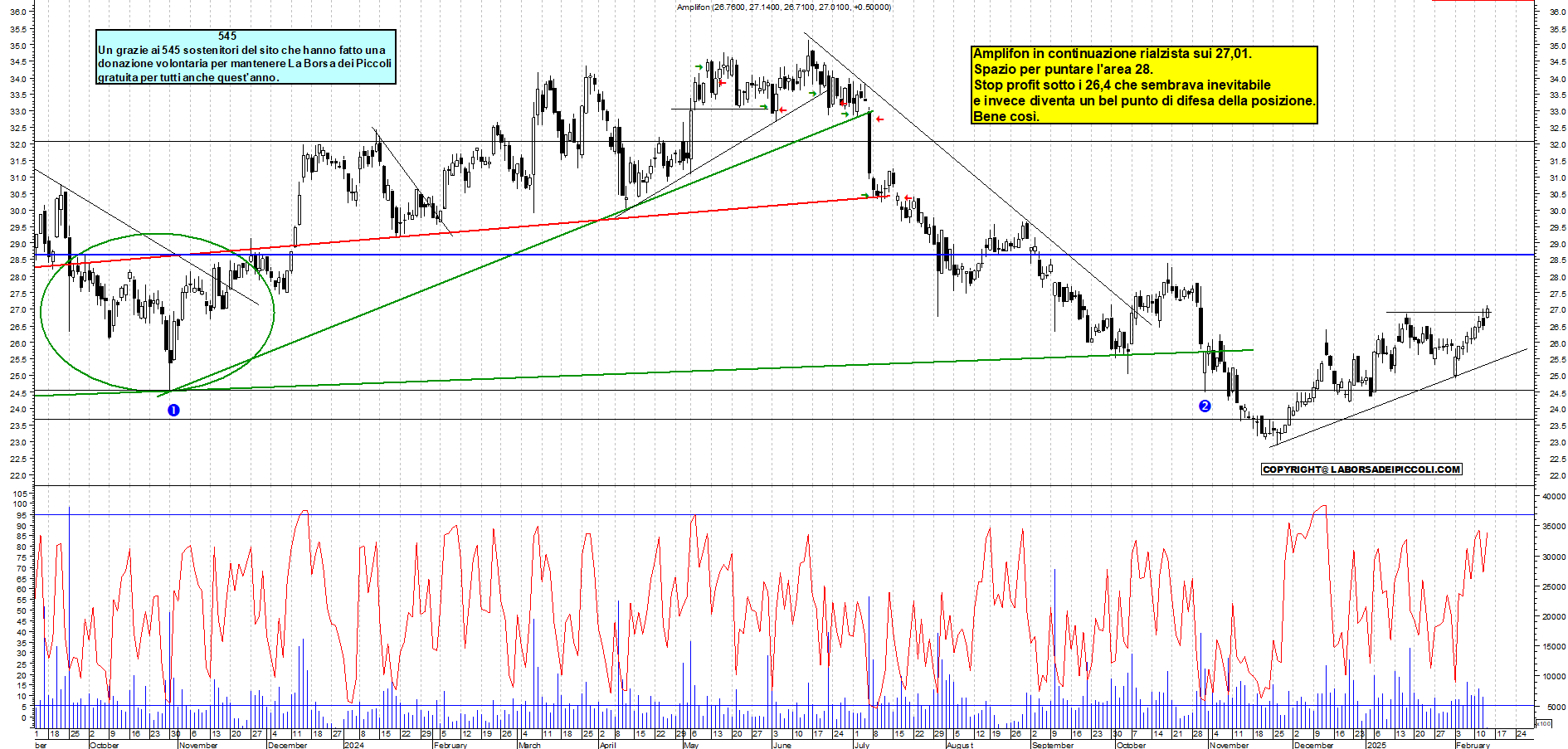Viewport: 1568px width, 749px height.
Task: Click 'donazione volontaria per mantenere La Borsa dei Piccoli'
Action: (x=245, y=63)
